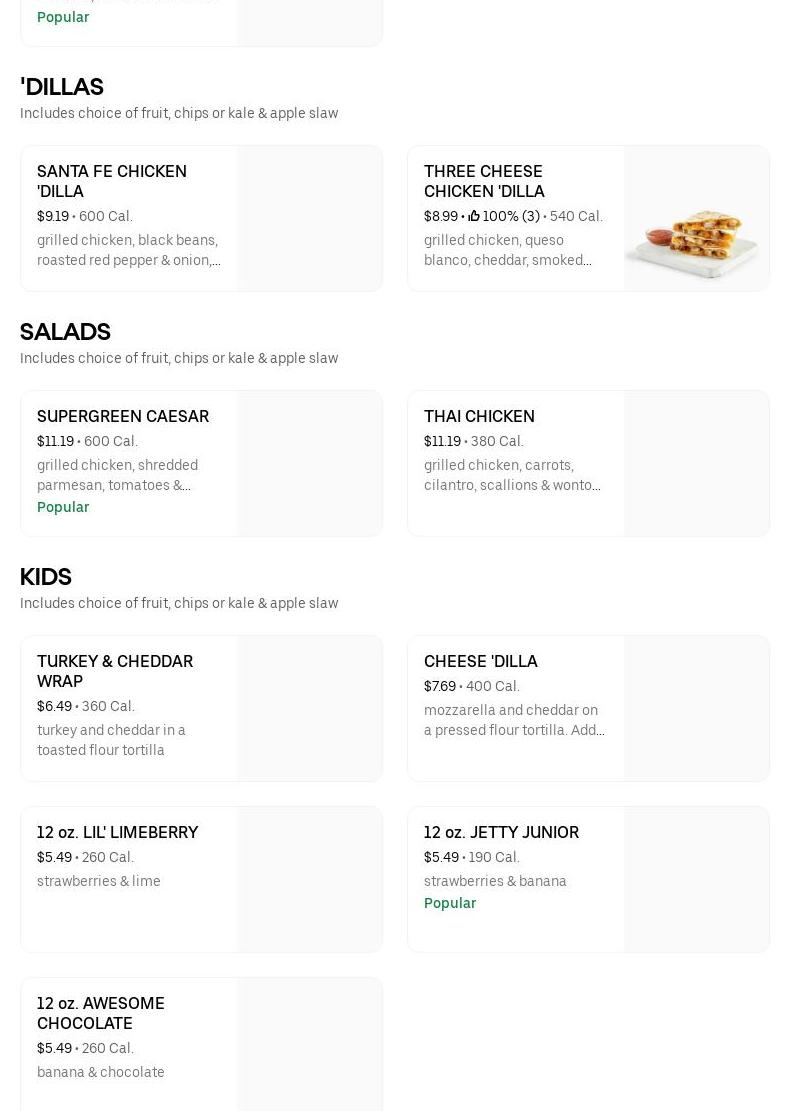Open the Turkey & Cheddar Wrap kids item

115,671
